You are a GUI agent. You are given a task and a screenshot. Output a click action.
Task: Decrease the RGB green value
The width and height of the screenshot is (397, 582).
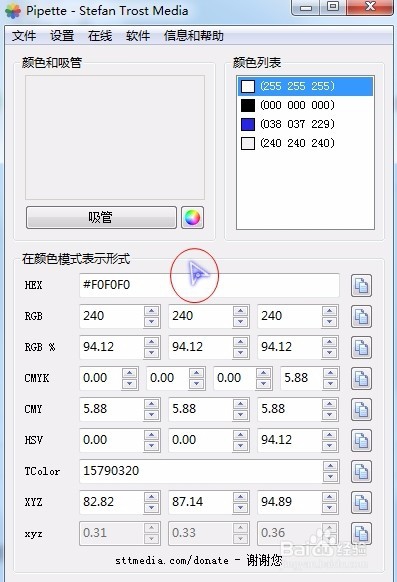[x=240, y=322]
